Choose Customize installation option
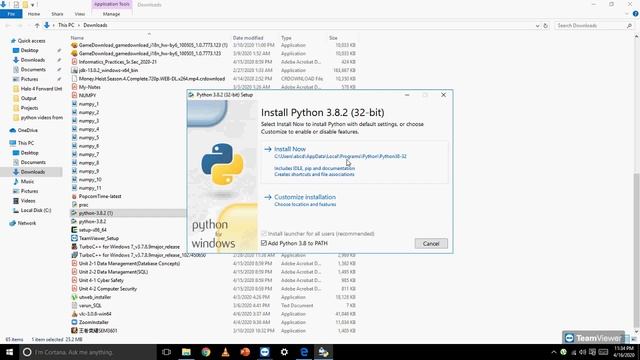Viewport: 640px width, 360px height. pyautogui.click(x=305, y=197)
